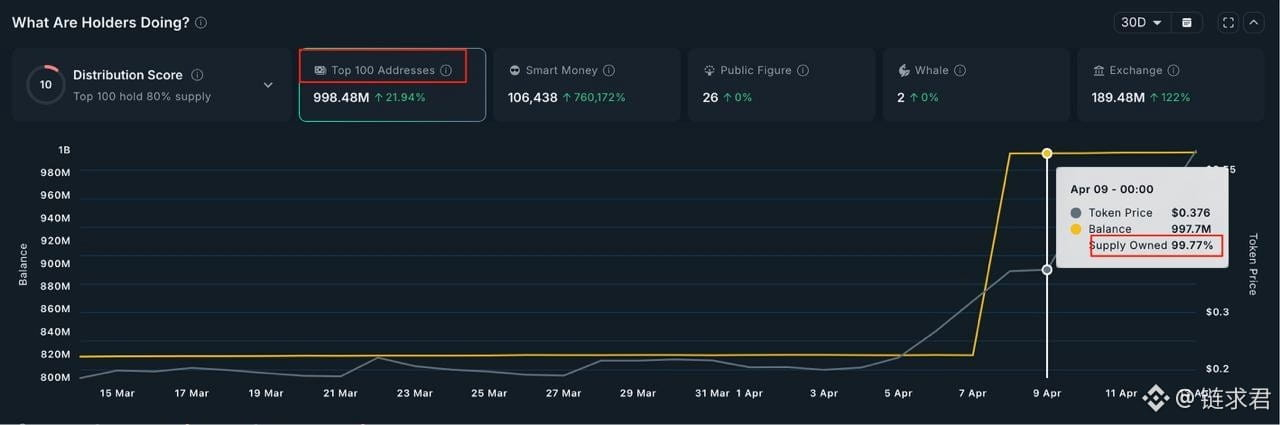Click Token Price $0.376 tooltip row
Viewport: 1280px width, 425px height.
point(1140,213)
